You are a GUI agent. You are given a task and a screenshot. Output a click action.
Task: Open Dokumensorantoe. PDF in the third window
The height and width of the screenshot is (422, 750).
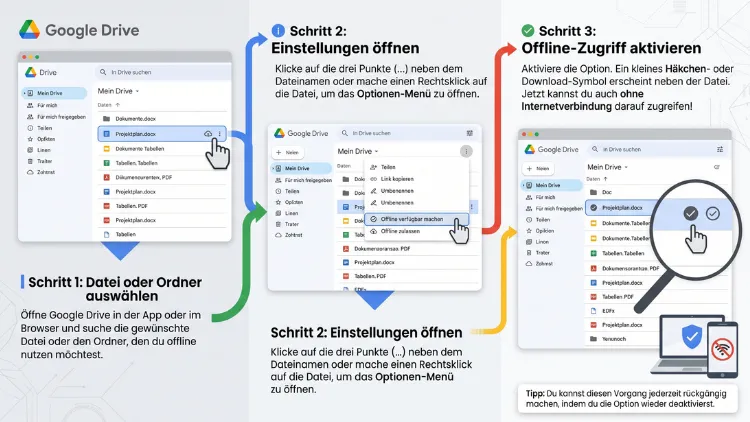[x=624, y=268]
